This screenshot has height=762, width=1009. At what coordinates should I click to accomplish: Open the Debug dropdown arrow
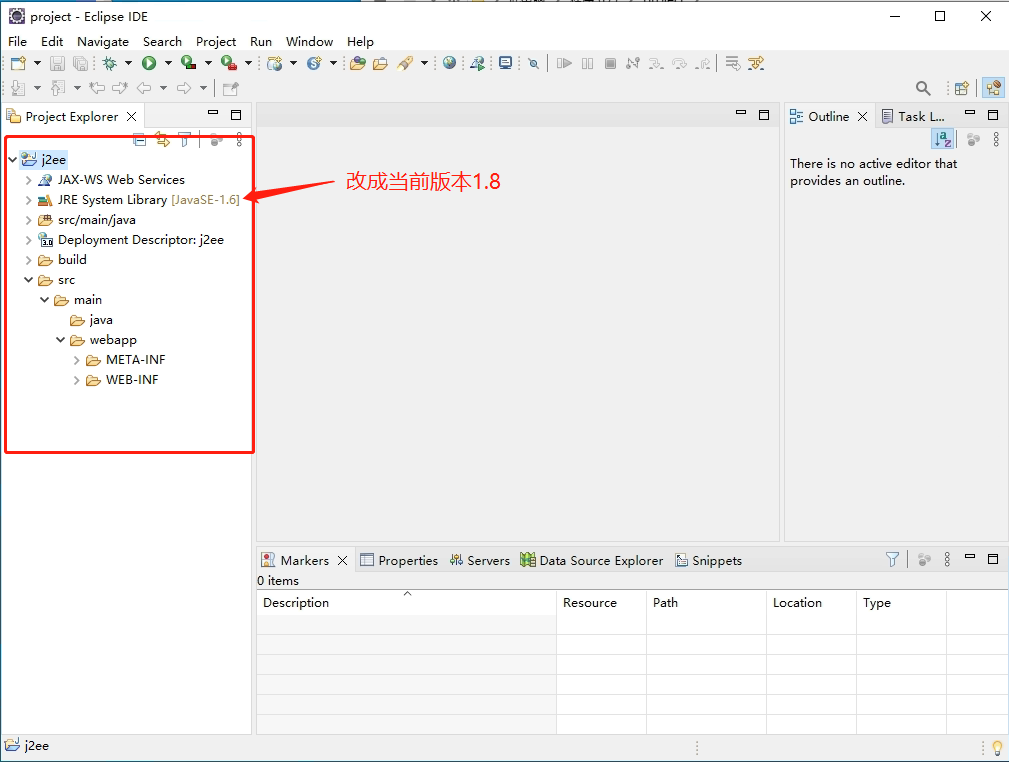tap(128, 63)
